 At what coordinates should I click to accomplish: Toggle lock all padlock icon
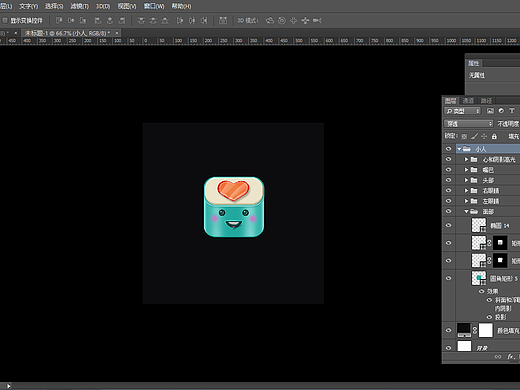click(494, 136)
